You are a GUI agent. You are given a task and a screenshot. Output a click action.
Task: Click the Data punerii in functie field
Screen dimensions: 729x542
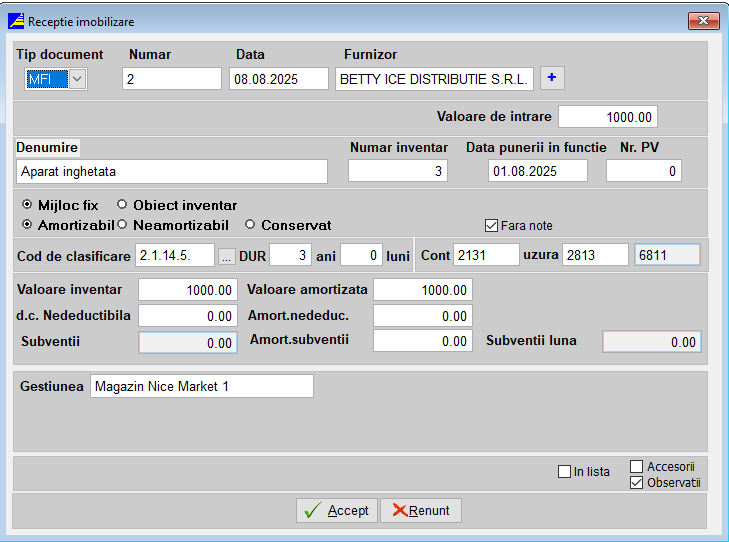(538, 171)
